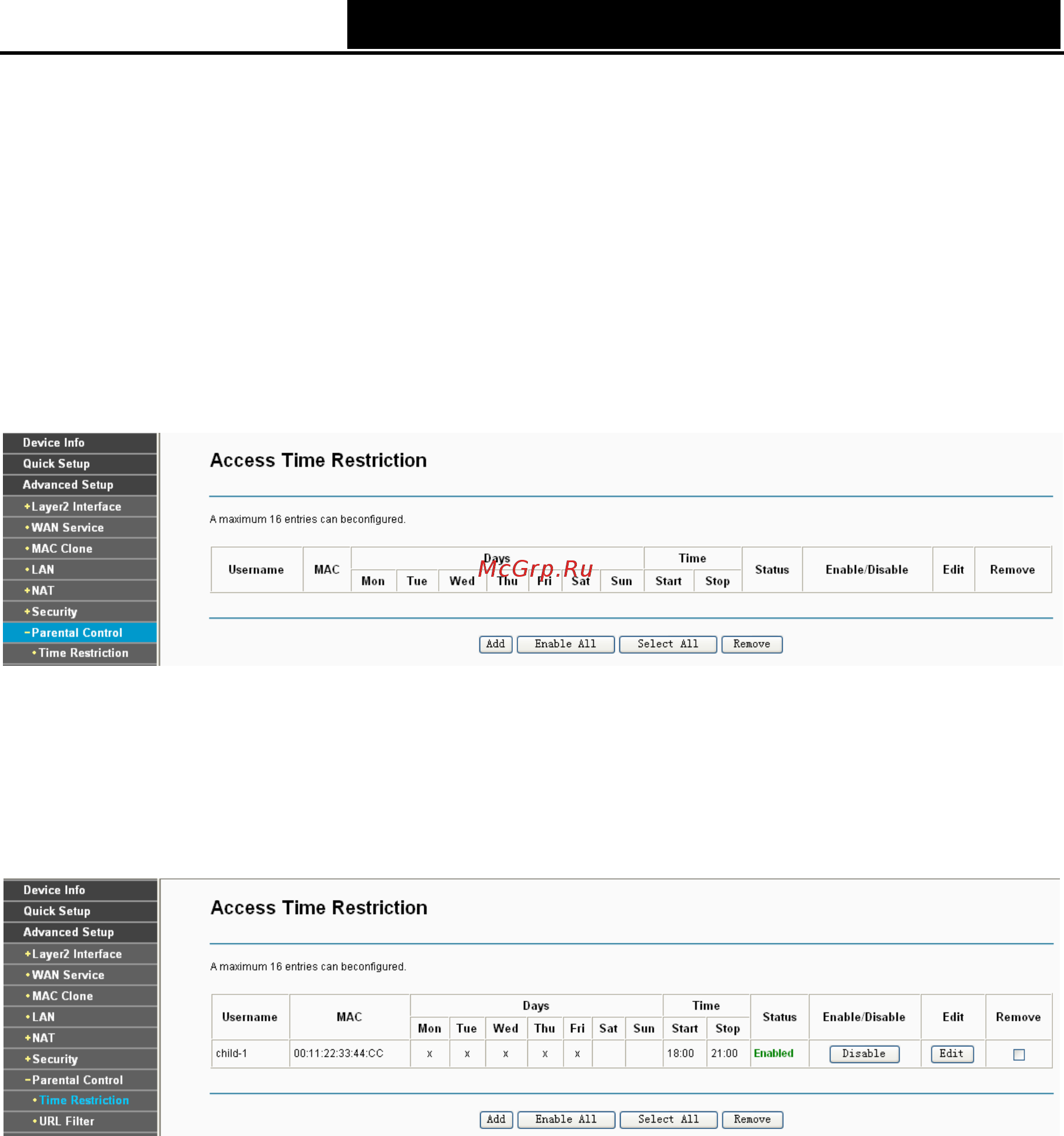
Task: Open Advanced Setup in the lower sidebar
Action: click(80, 932)
